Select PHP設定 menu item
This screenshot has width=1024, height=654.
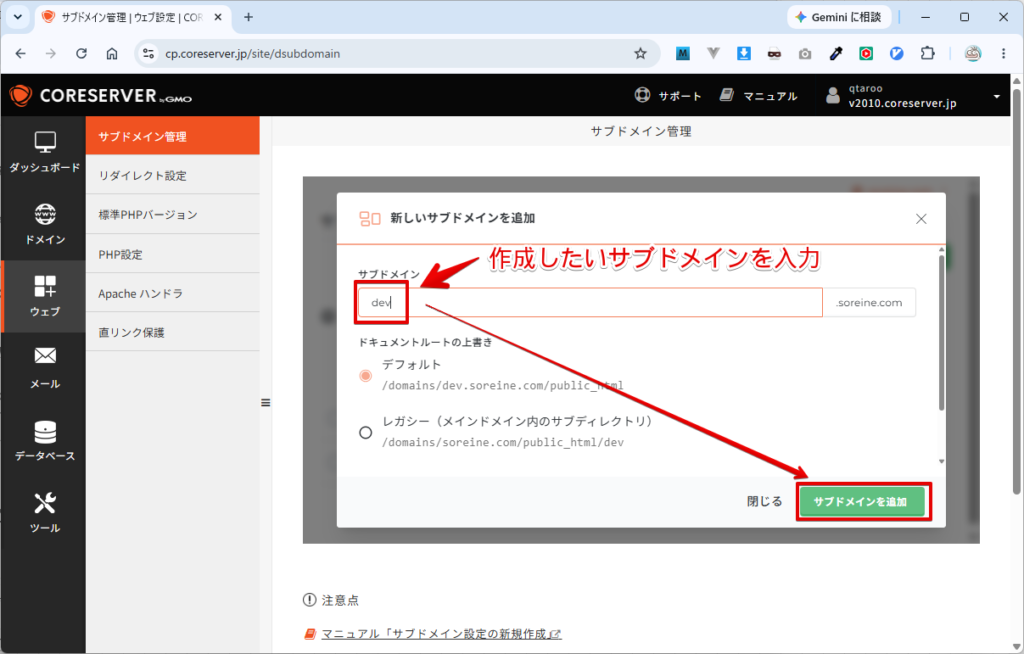point(172,254)
